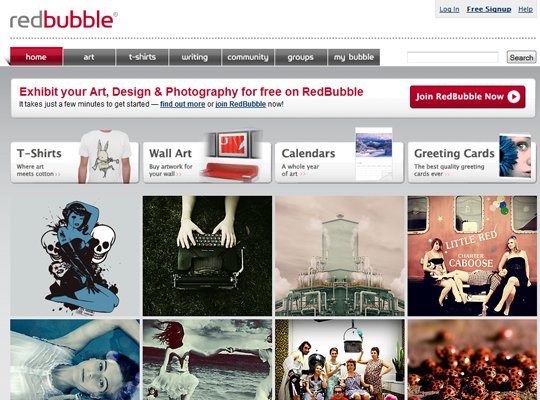This screenshot has width=540, height=400.
Task: Open the find out more link
Action: coord(183,104)
